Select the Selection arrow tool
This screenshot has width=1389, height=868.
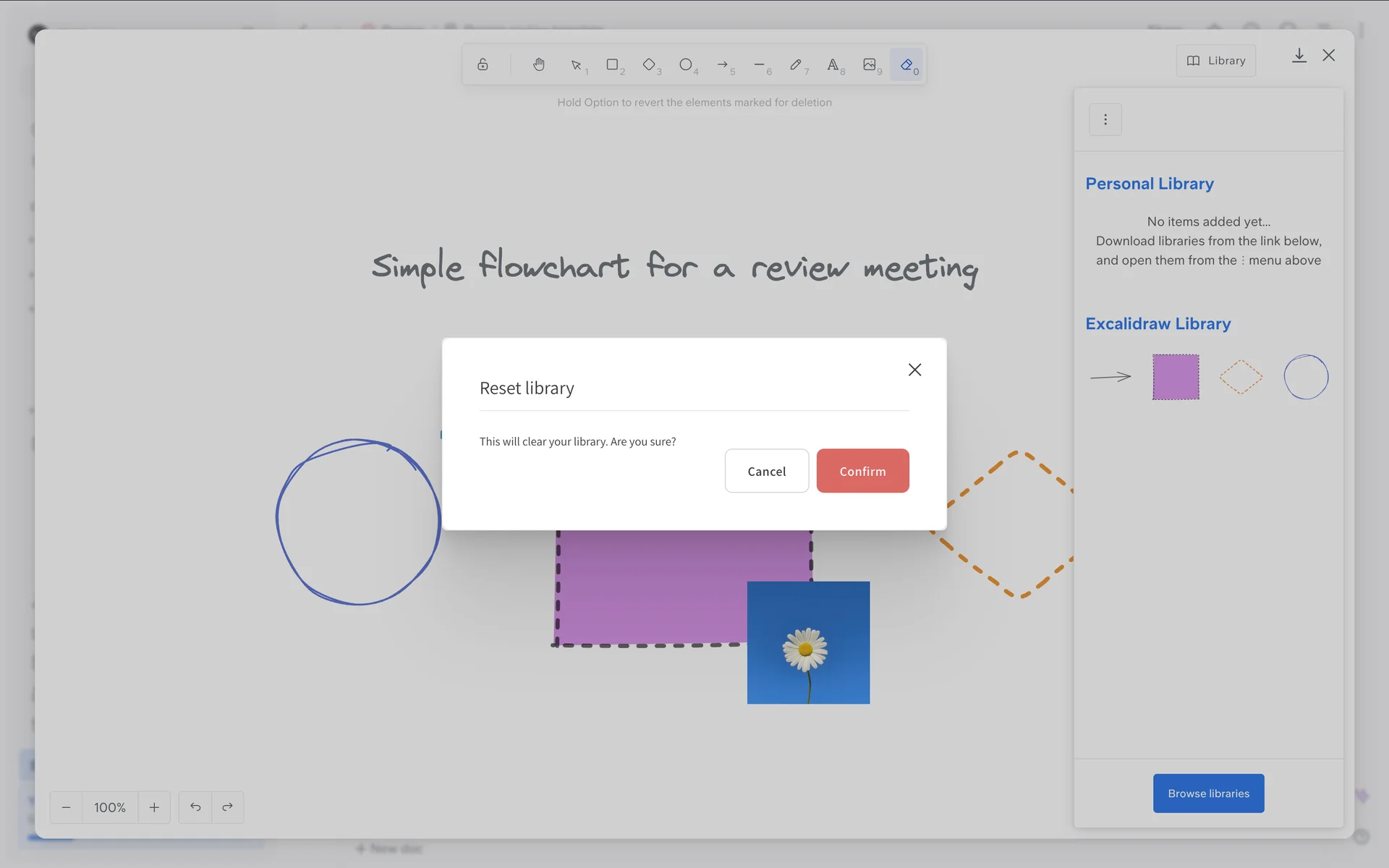tap(577, 65)
